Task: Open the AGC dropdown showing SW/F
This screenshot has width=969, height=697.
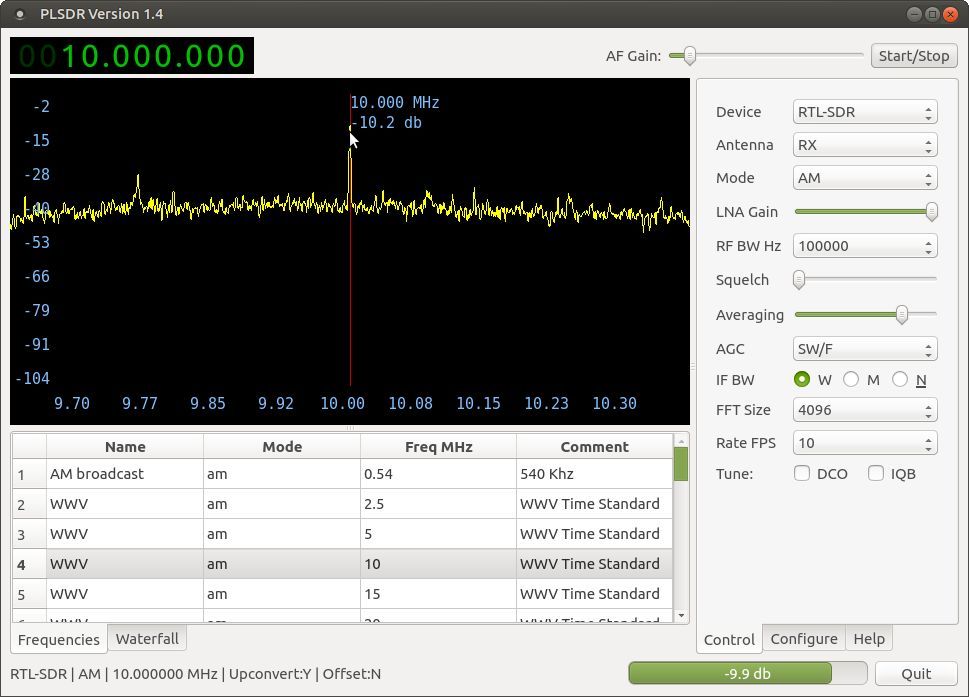Action: tap(864, 349)
